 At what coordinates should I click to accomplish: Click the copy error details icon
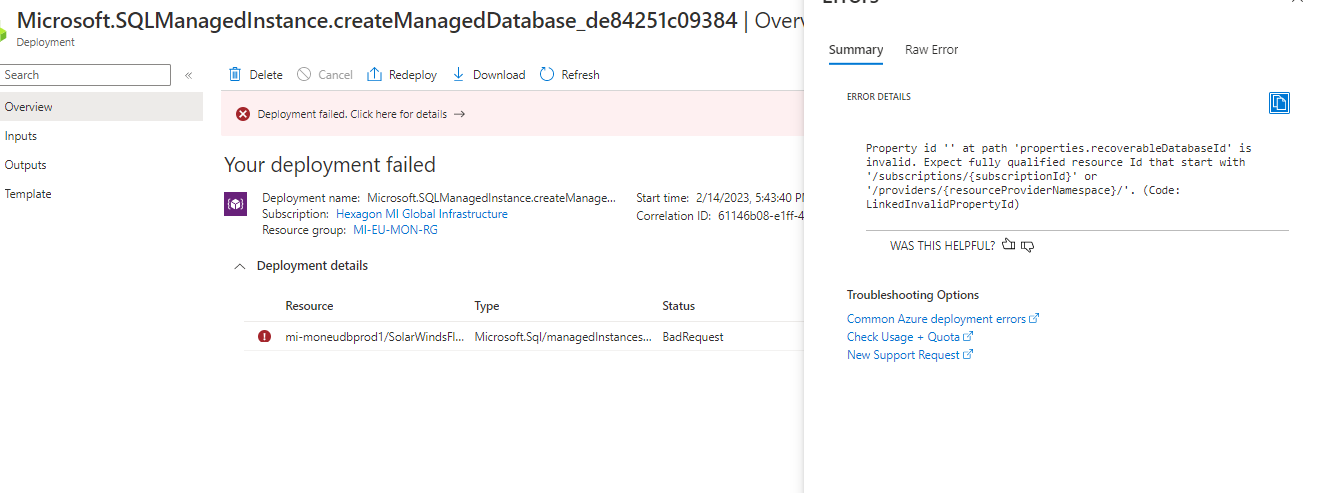point(1279,102)
